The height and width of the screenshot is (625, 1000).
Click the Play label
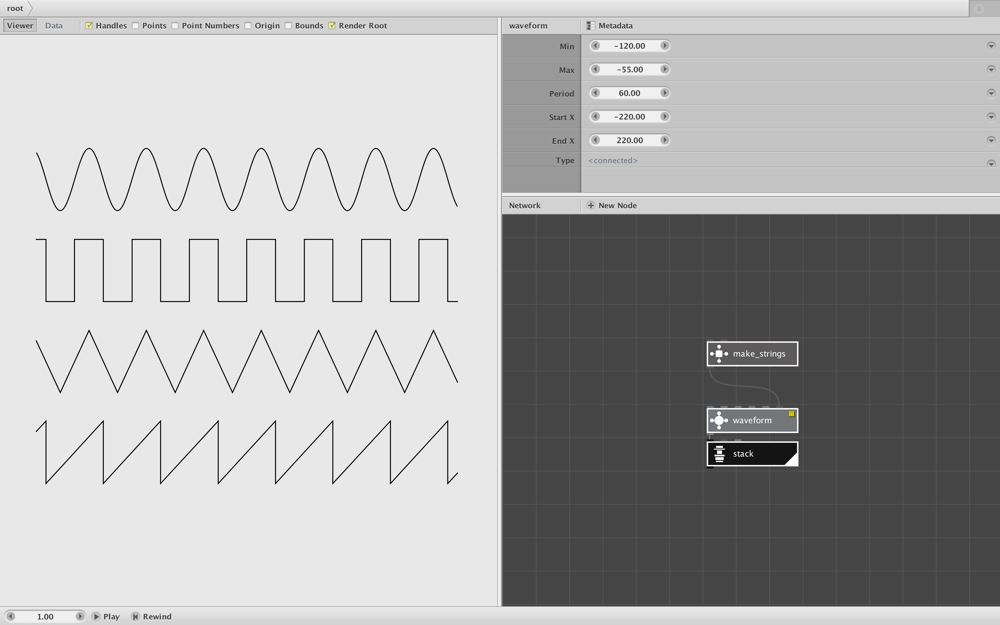click(x=112, y=617)
